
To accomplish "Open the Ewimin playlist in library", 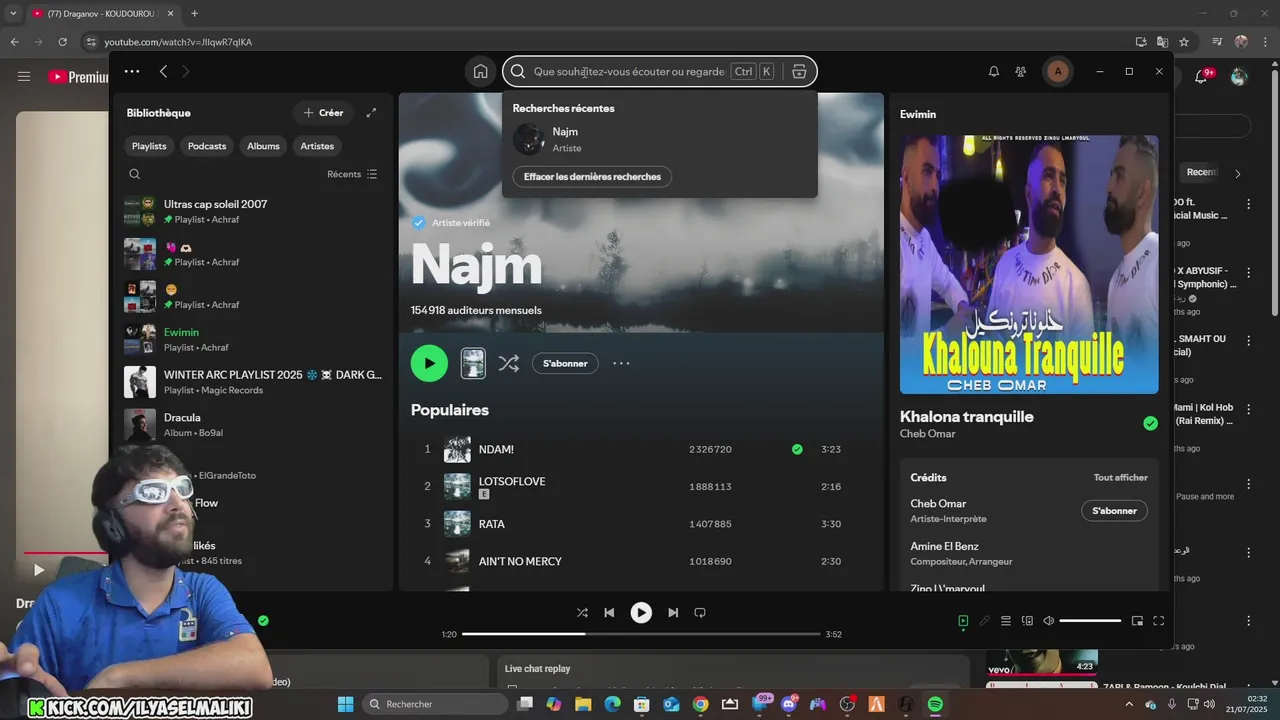I will click(x=253, y=339).
